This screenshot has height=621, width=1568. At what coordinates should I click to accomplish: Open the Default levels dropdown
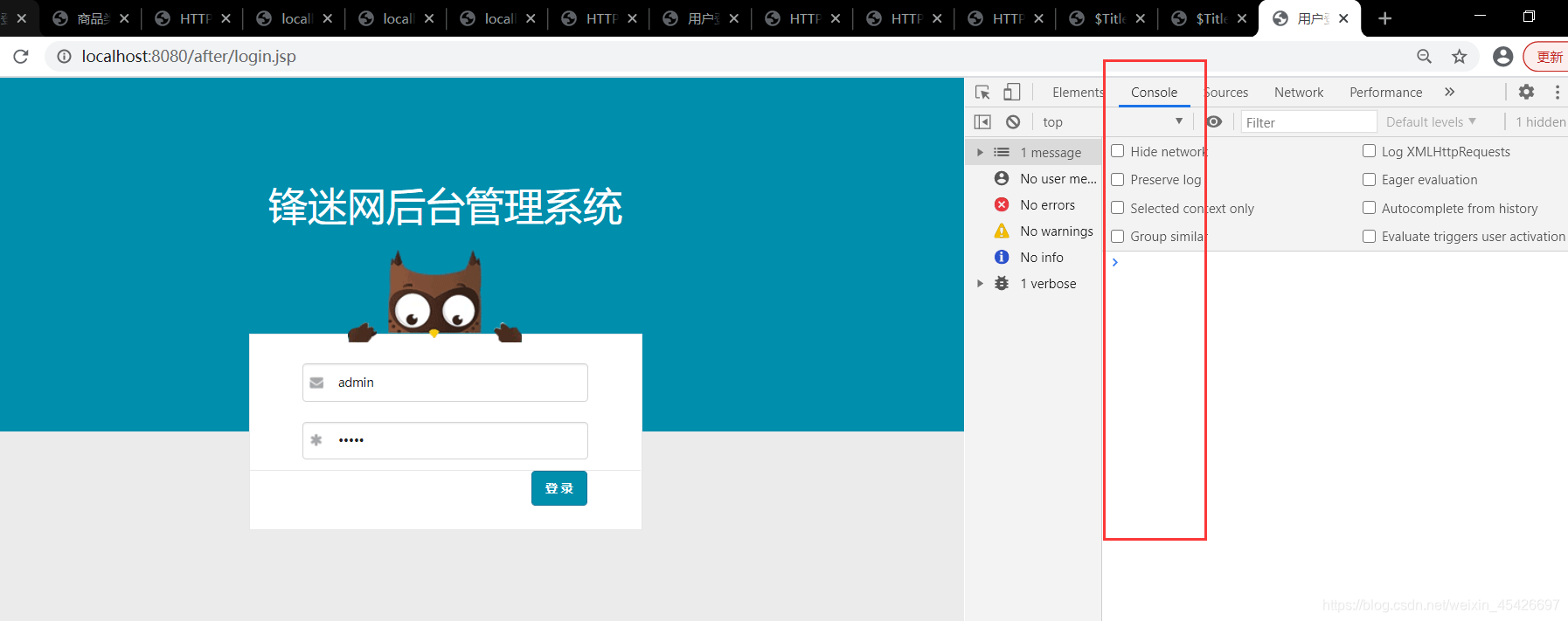[1431, 122]
